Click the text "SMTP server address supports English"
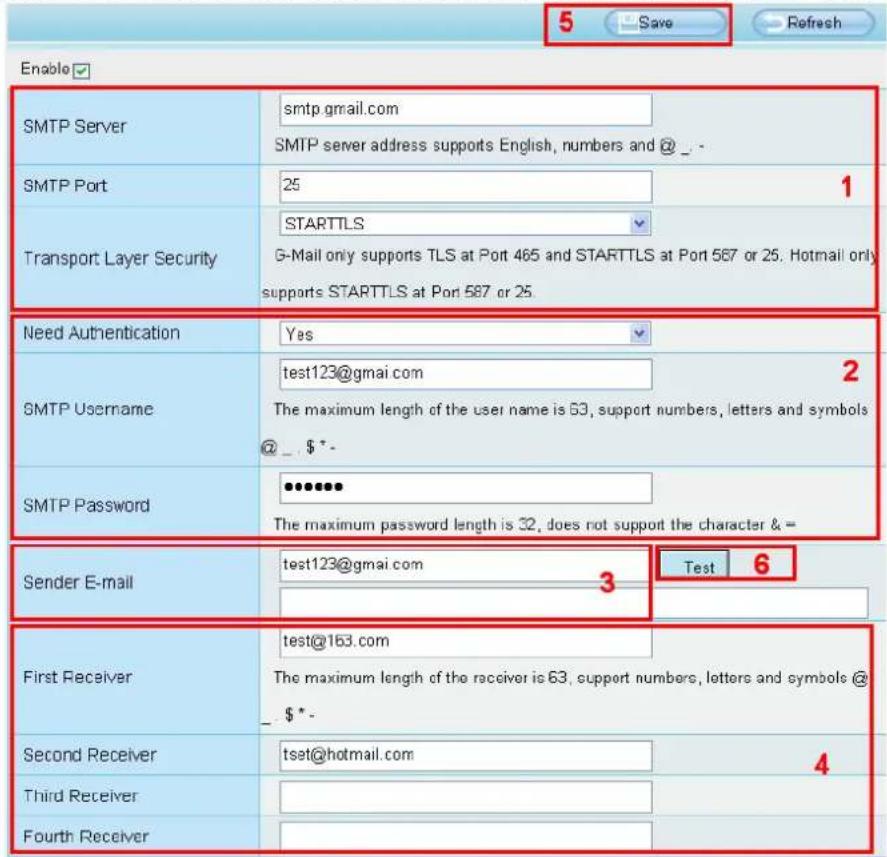Image resolution: width=887 pixels, height=857 pixels. coord(413,146)
